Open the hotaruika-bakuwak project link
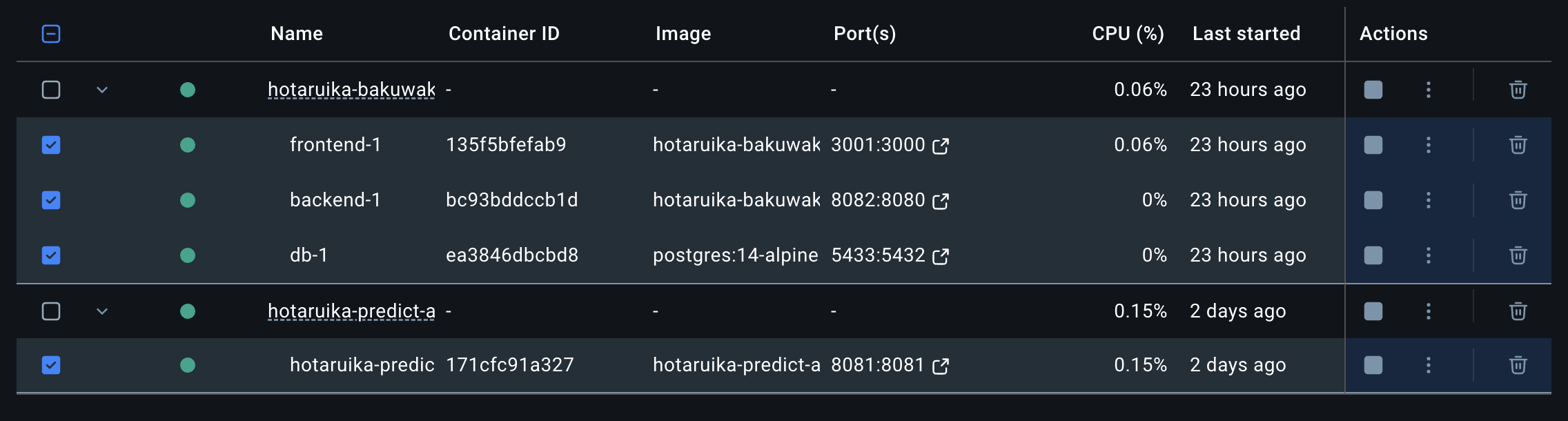1568x421 pixels. coord(351,90)
